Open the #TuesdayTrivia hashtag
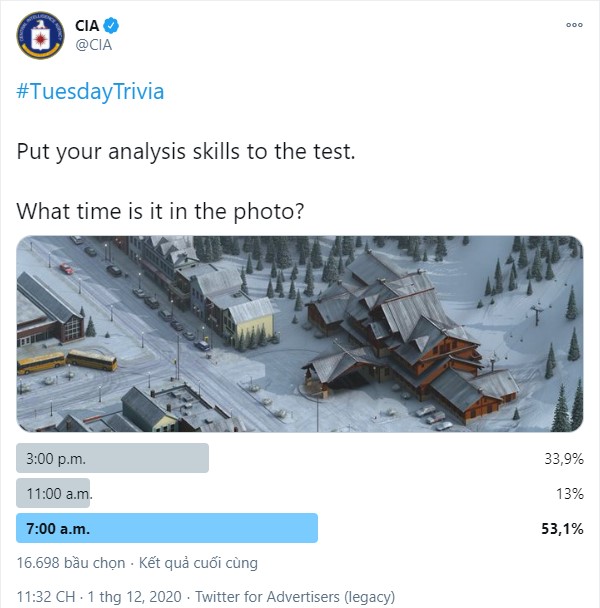The height and width of the screenshot is (608, 600). 90,92
